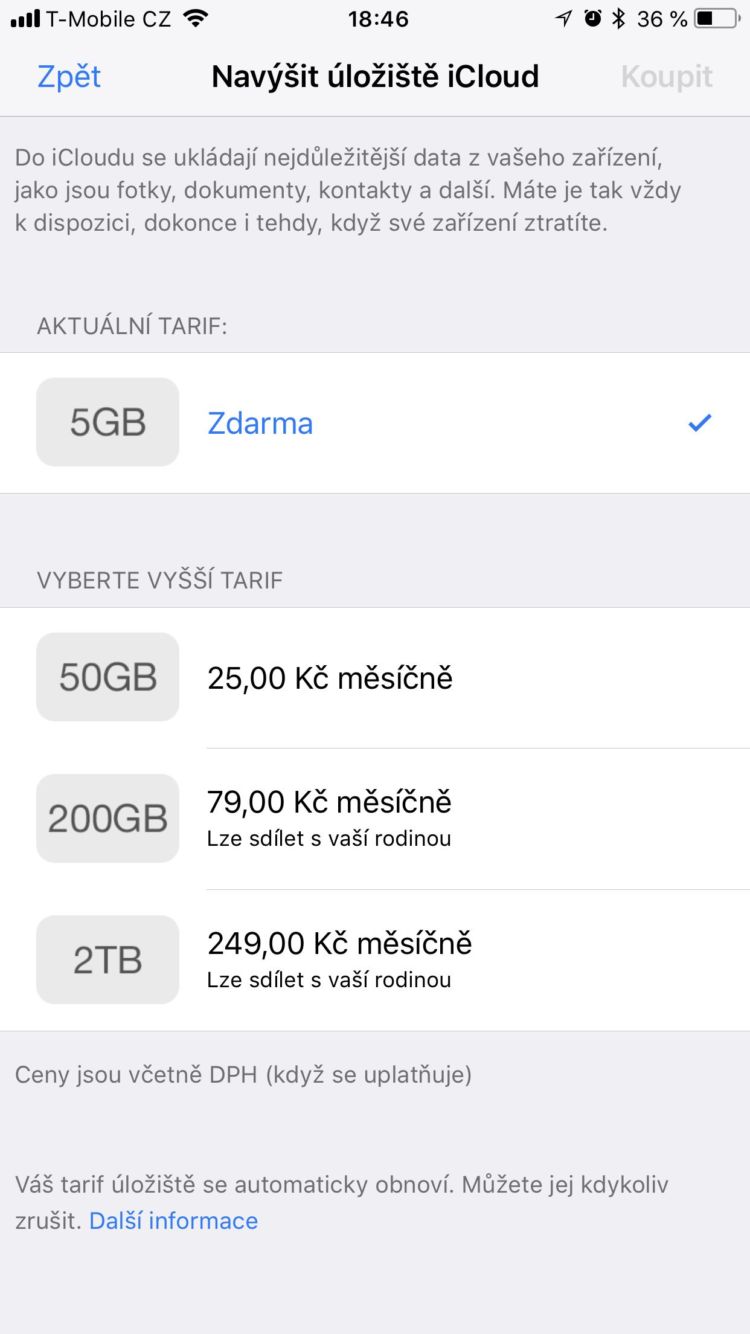Tap the Navýšit úložiště iCloud title
Image resolution: width=750 pixels, height=1334 pixels.
click(x=375, y=77)
